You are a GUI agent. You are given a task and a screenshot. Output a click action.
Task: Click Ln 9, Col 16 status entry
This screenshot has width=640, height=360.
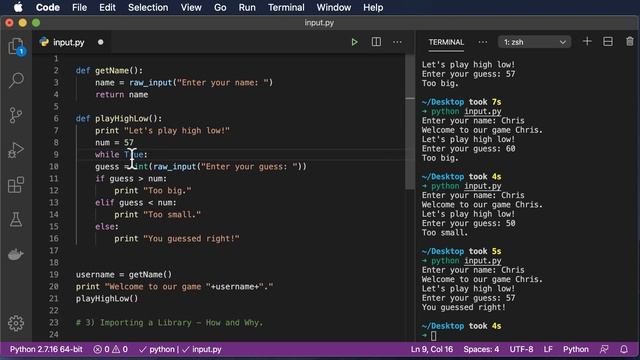pyautogui.click(x=431, y=349)
